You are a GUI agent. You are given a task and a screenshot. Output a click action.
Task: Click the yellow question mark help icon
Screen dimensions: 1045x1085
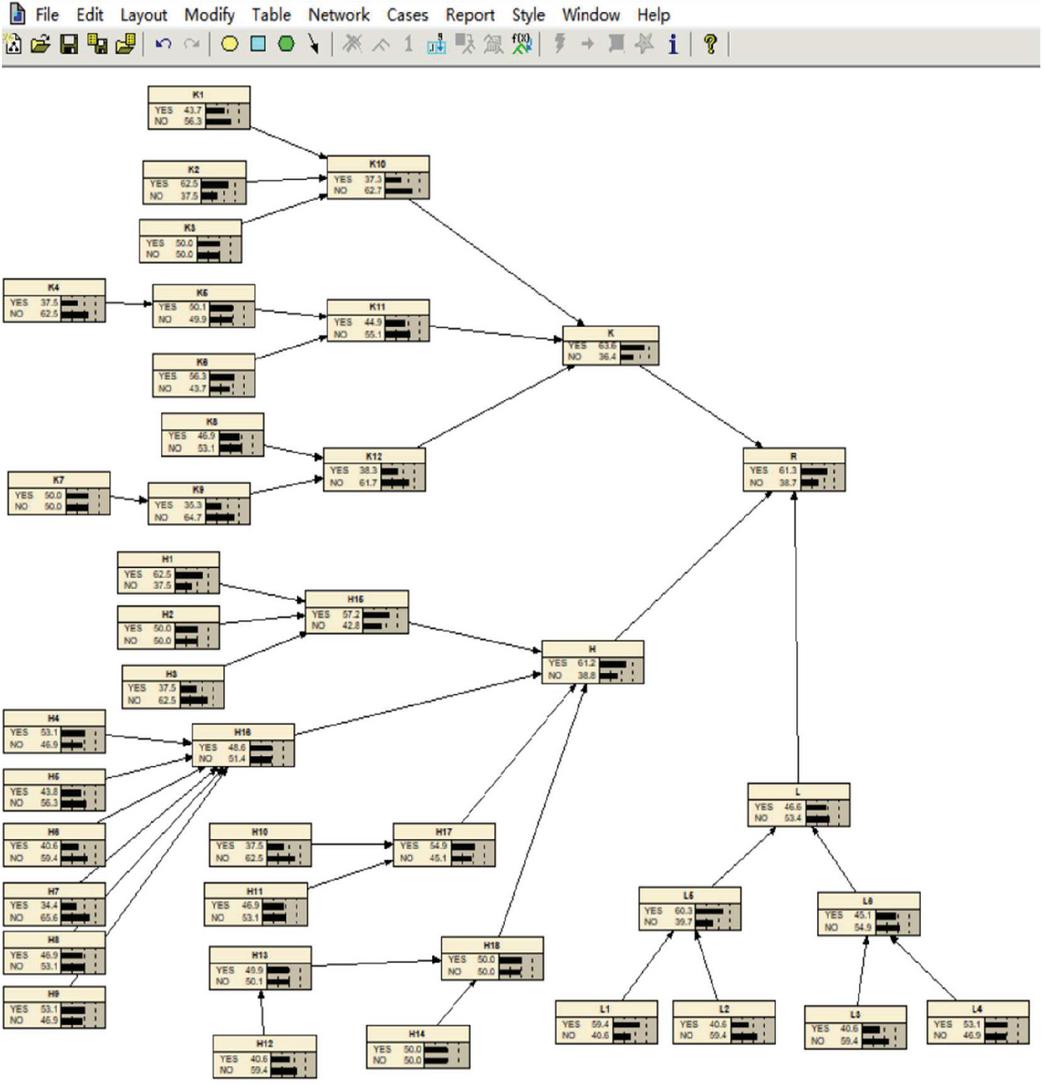(x=710, y=45)
